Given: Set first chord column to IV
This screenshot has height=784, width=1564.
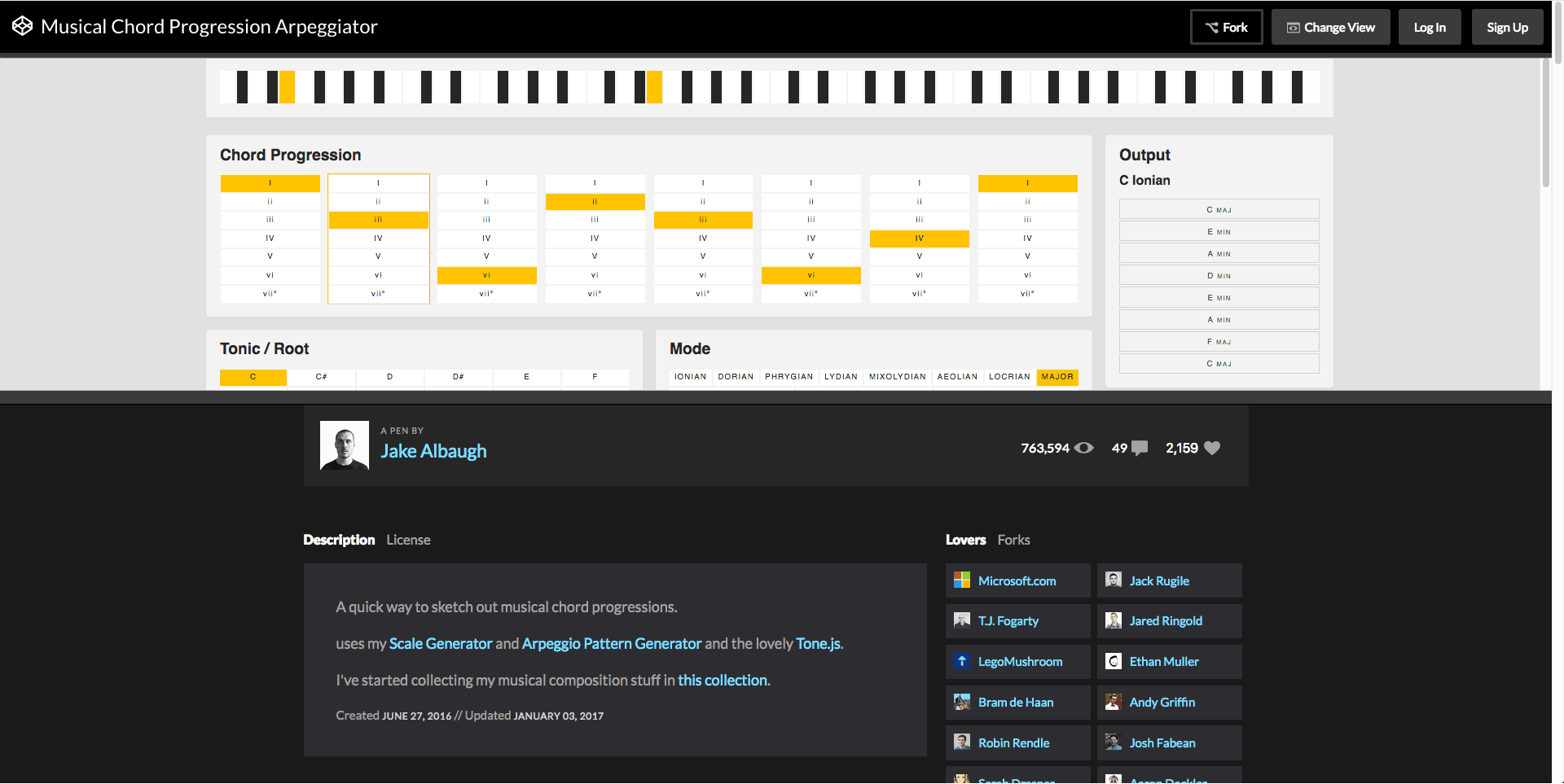Looking at the screenshot, I should 270,239.
